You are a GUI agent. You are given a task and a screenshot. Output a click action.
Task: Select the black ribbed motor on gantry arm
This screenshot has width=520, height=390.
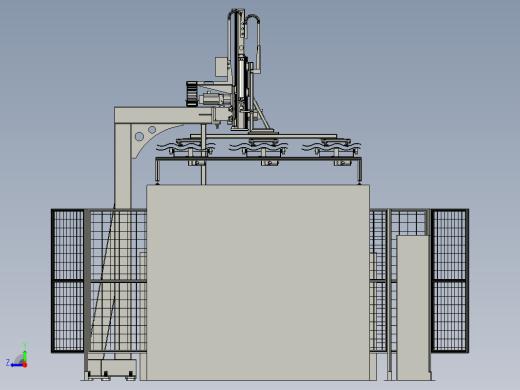click(x=192, y=94)
